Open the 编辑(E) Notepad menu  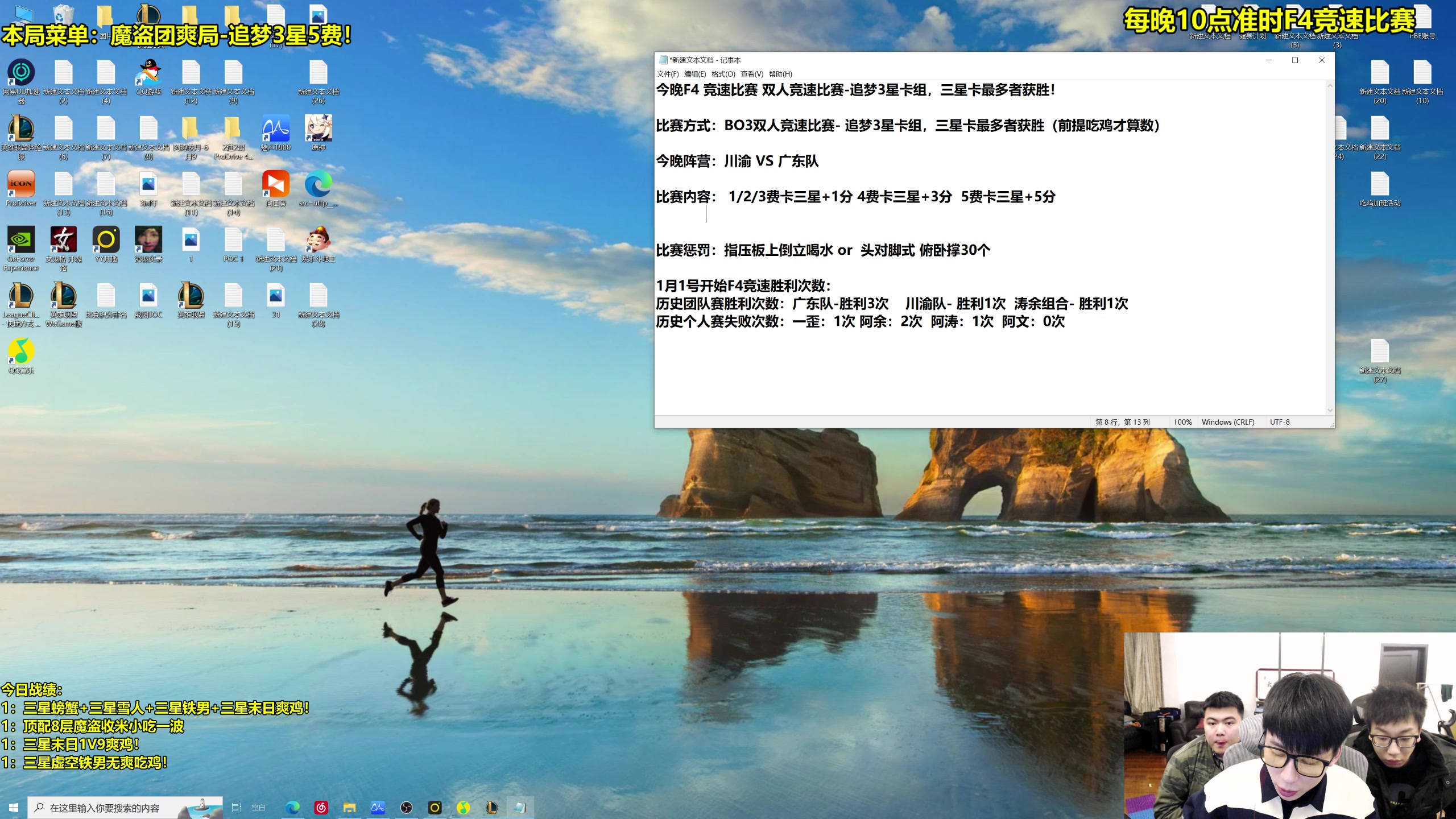694,74
